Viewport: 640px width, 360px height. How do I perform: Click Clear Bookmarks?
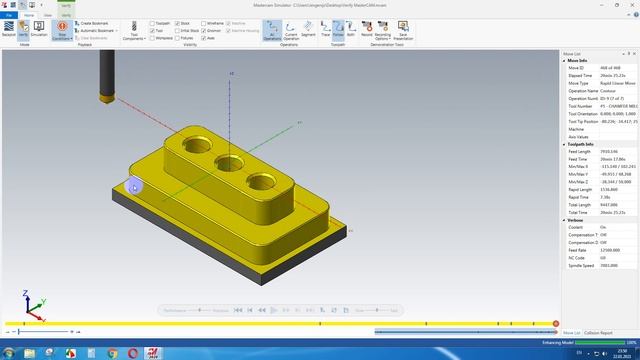(x=91, y=38)
